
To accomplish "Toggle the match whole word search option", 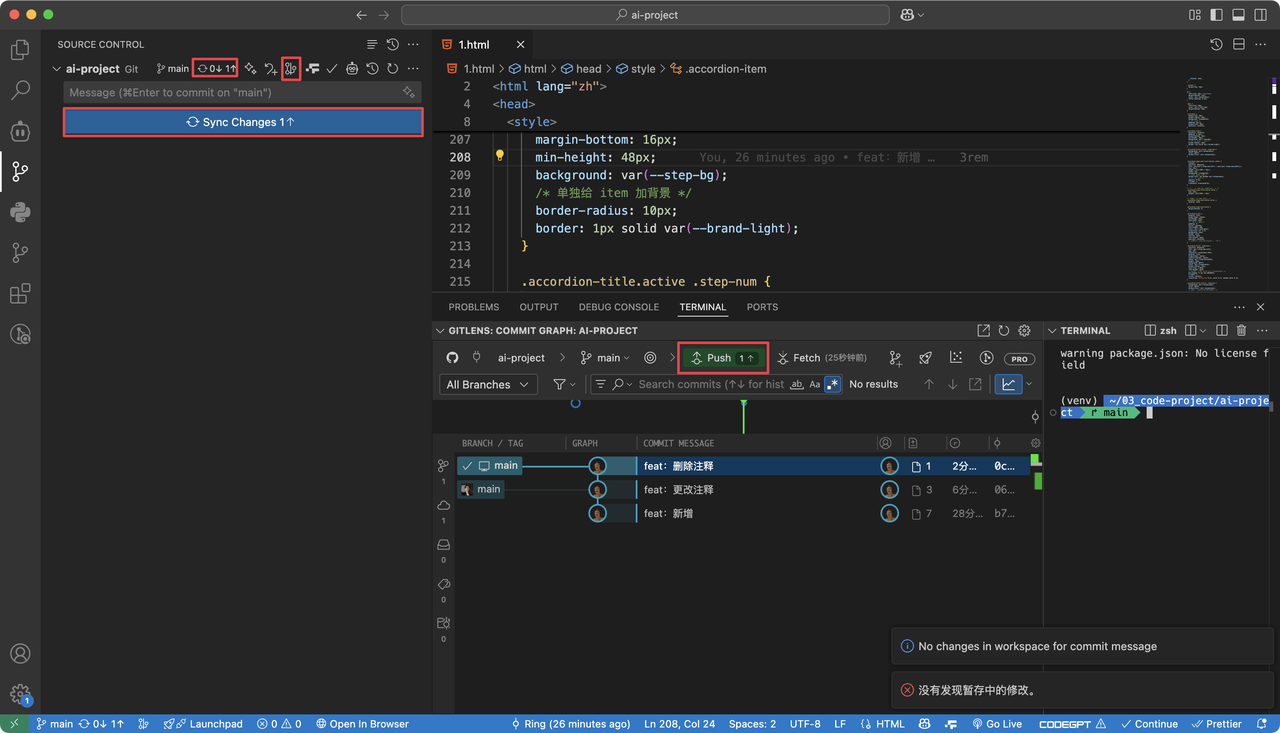I will pyautogui.click(x=797, y=384).
